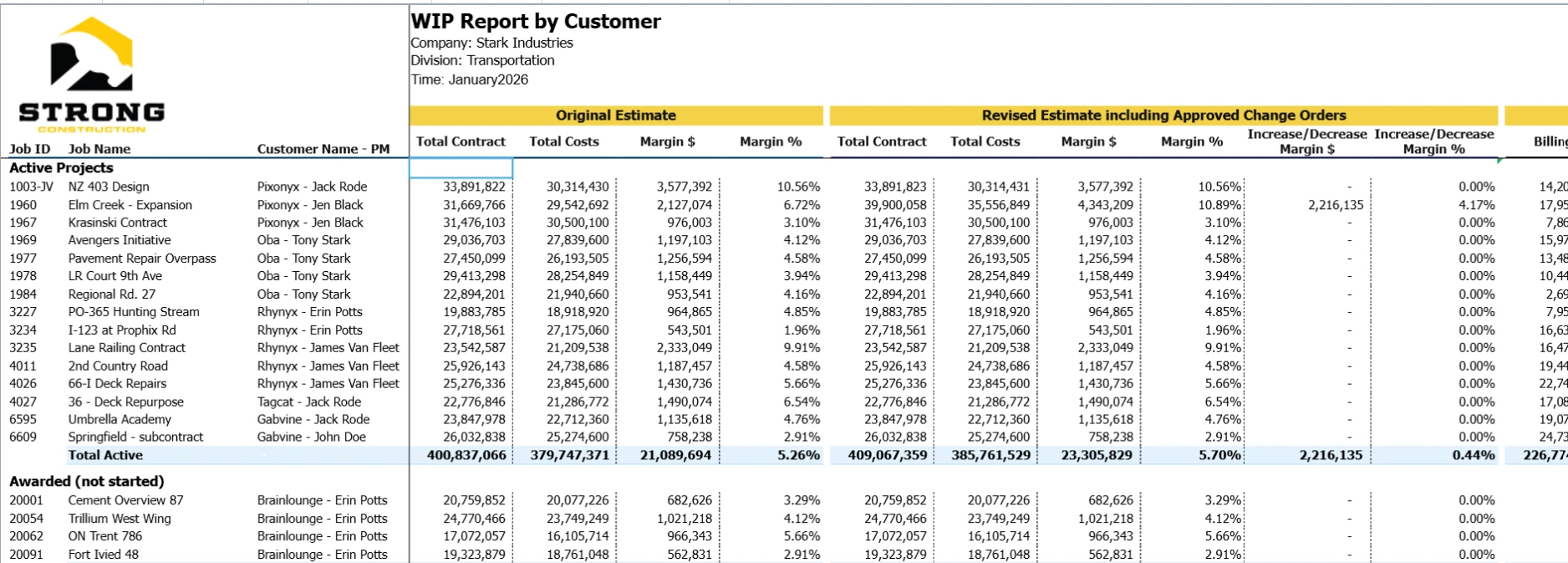Click Total Active original contract 400,837,066
1568x563 pixels.
coord(466,455)
